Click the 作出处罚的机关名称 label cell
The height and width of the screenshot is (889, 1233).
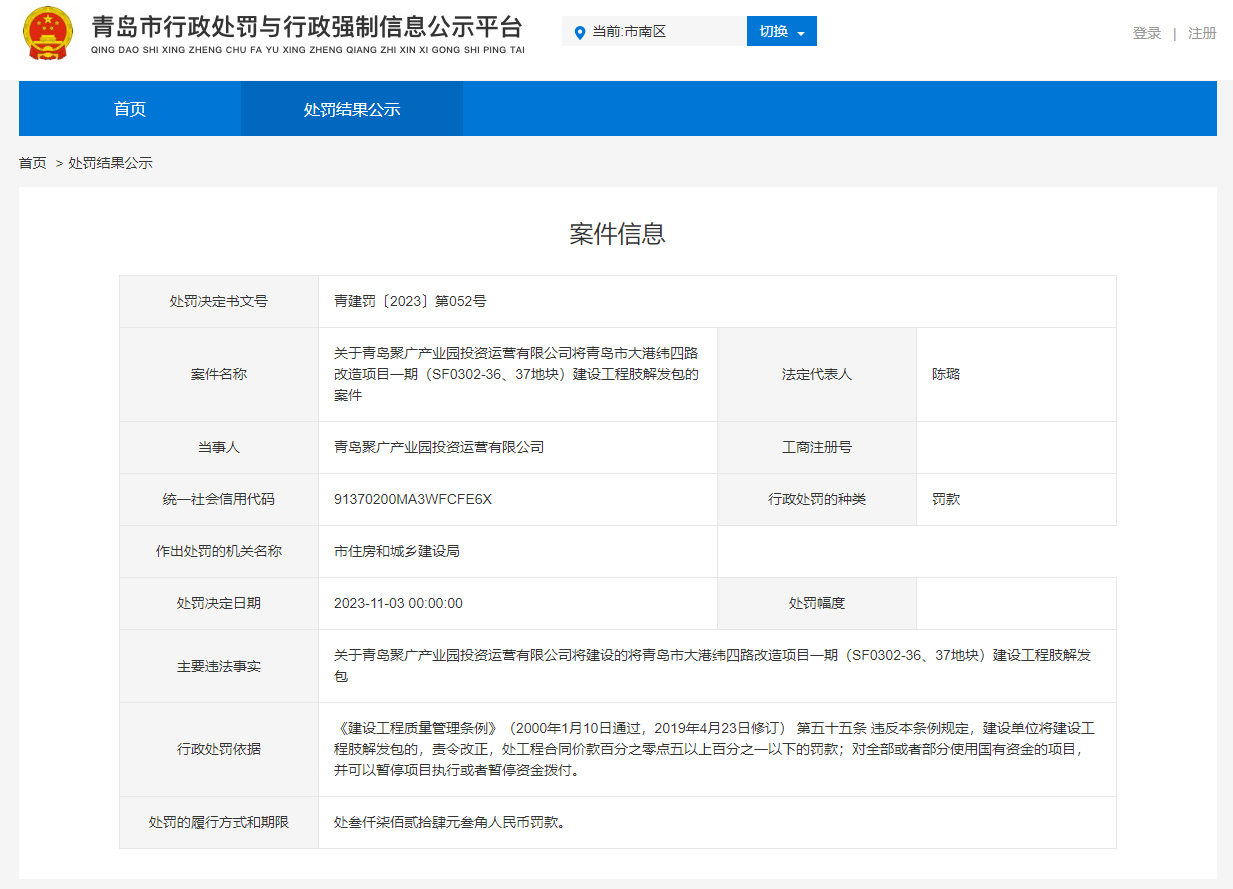(219, 551)
